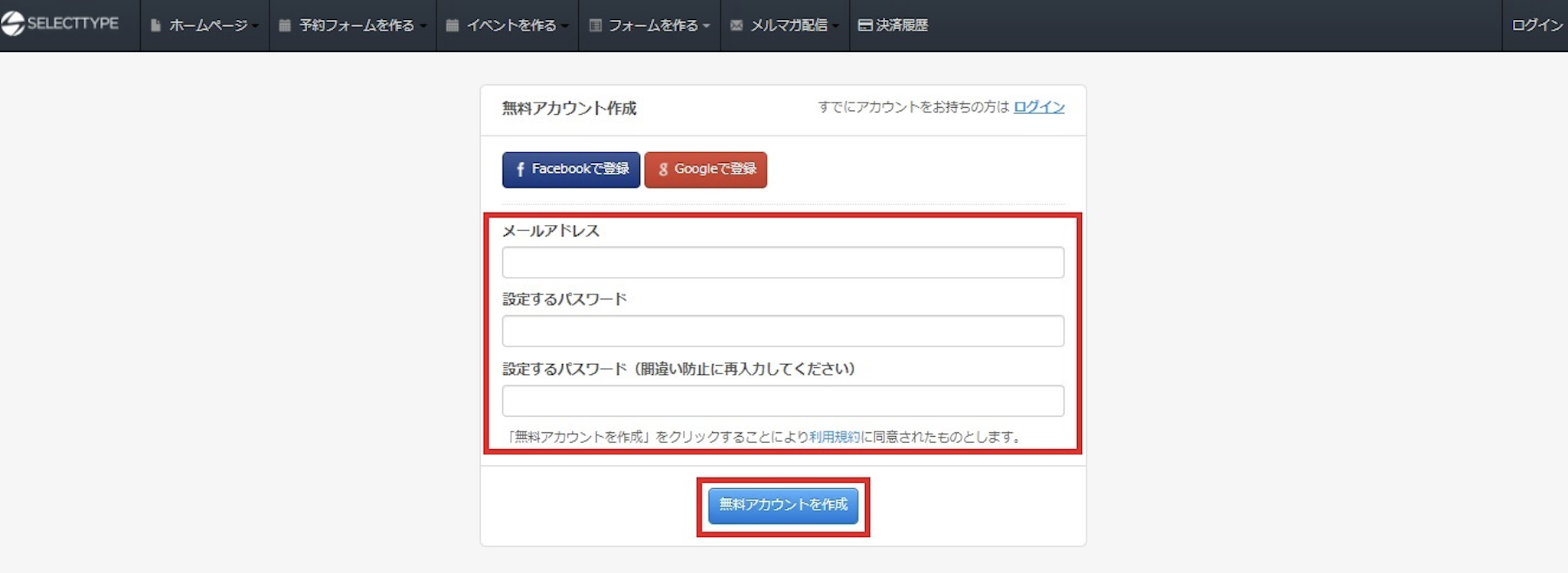
Task: Select ログイン in the top navigation bar
Action: pyautogui.click(x=1536, y=25)
